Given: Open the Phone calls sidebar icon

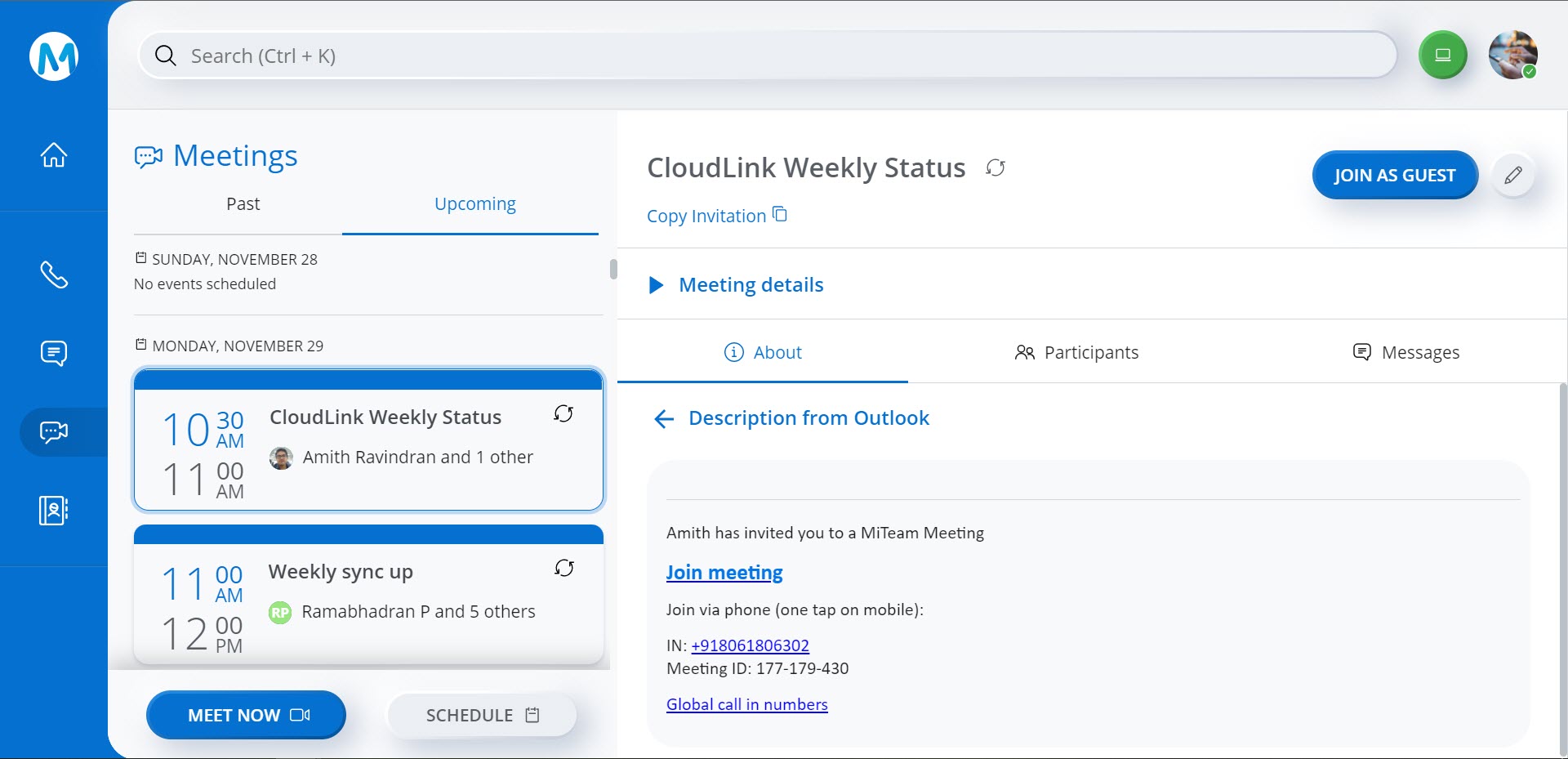Looking at the screenshot, I should point(54,275).
